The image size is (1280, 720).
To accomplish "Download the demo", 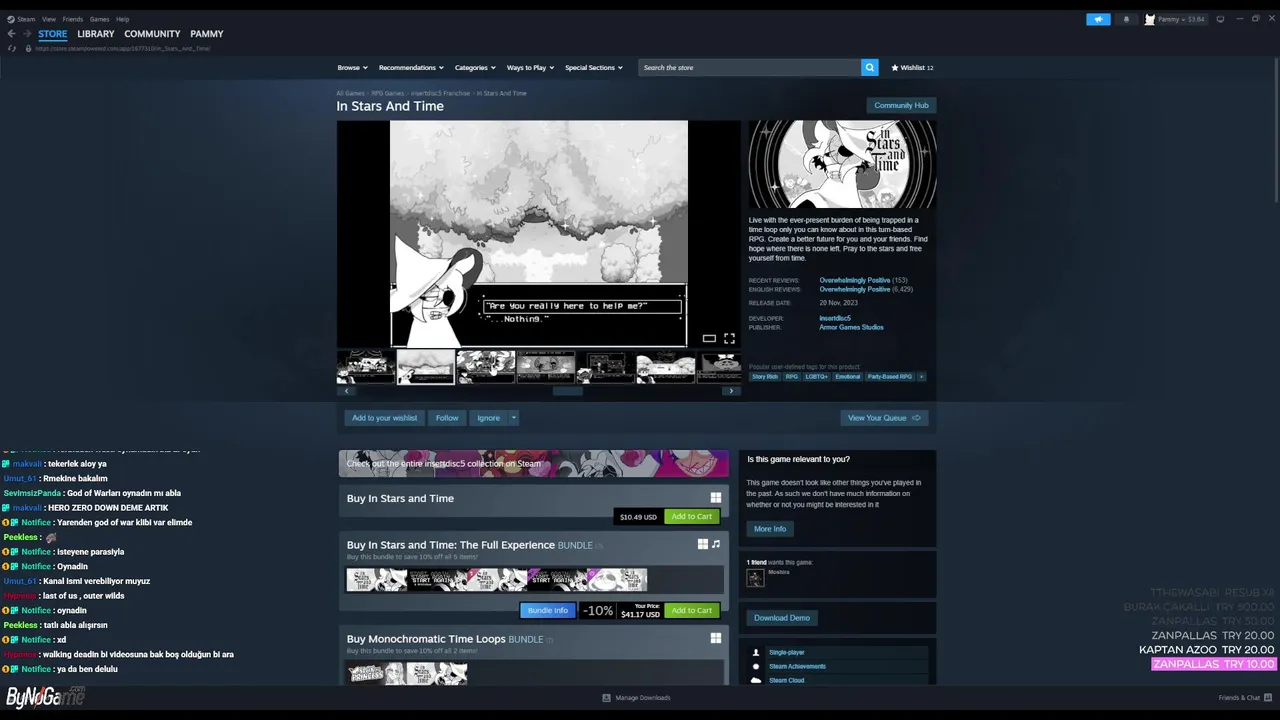I will [782, 618].
